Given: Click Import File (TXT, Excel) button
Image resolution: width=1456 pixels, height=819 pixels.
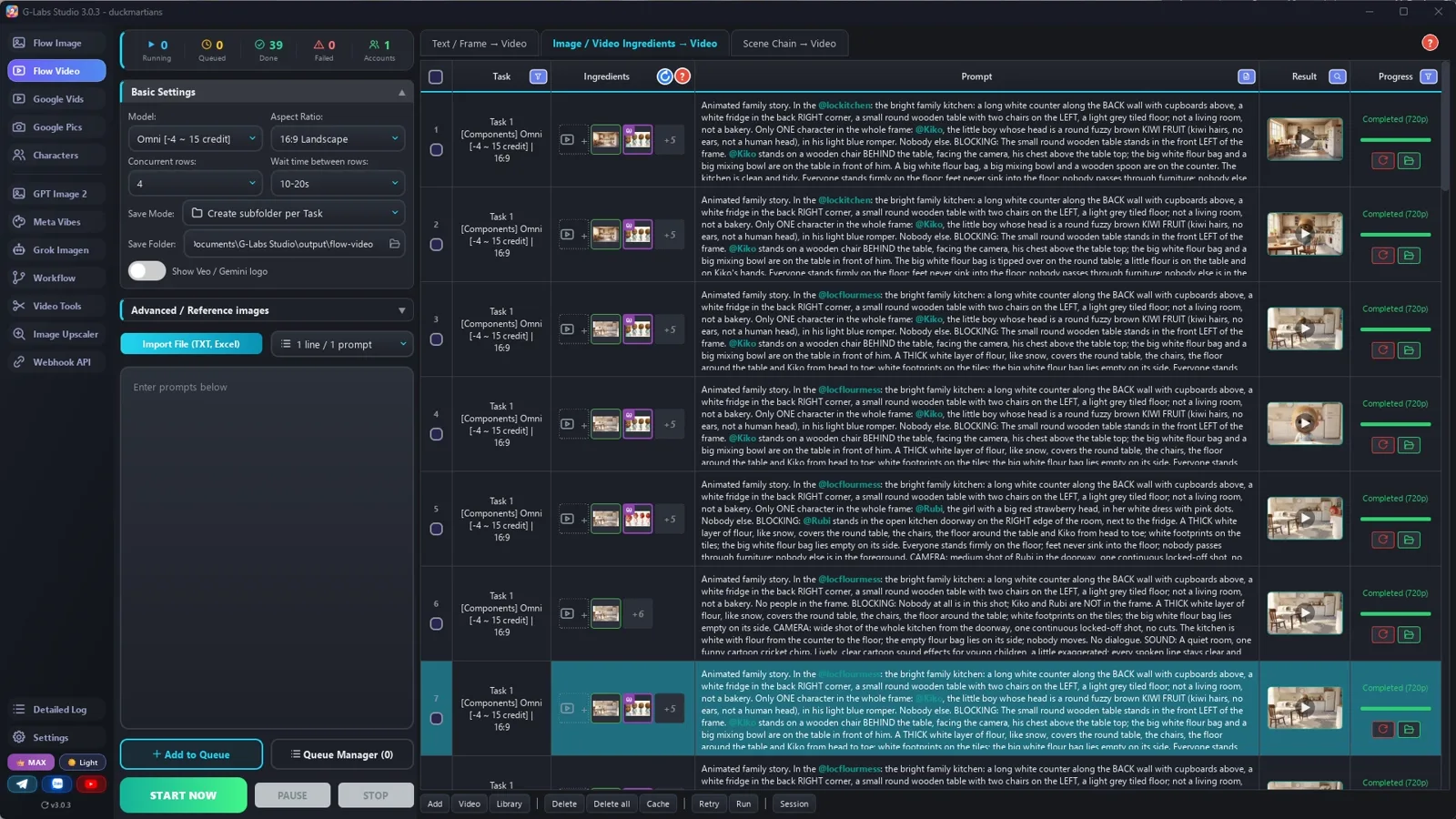Looking at the screenshot, I should pyautogui.click(x=191, y=344).
